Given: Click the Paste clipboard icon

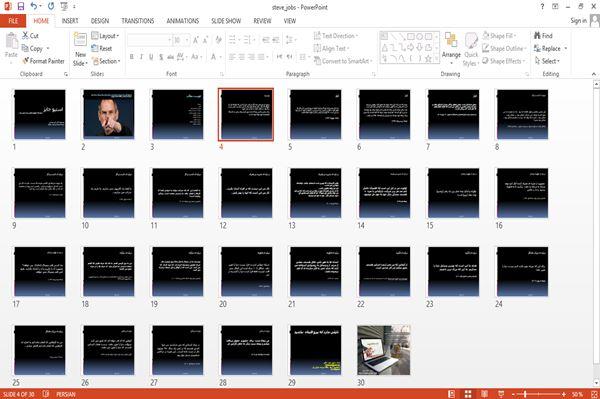Looking at the screenshot, I should coord(11,41).
